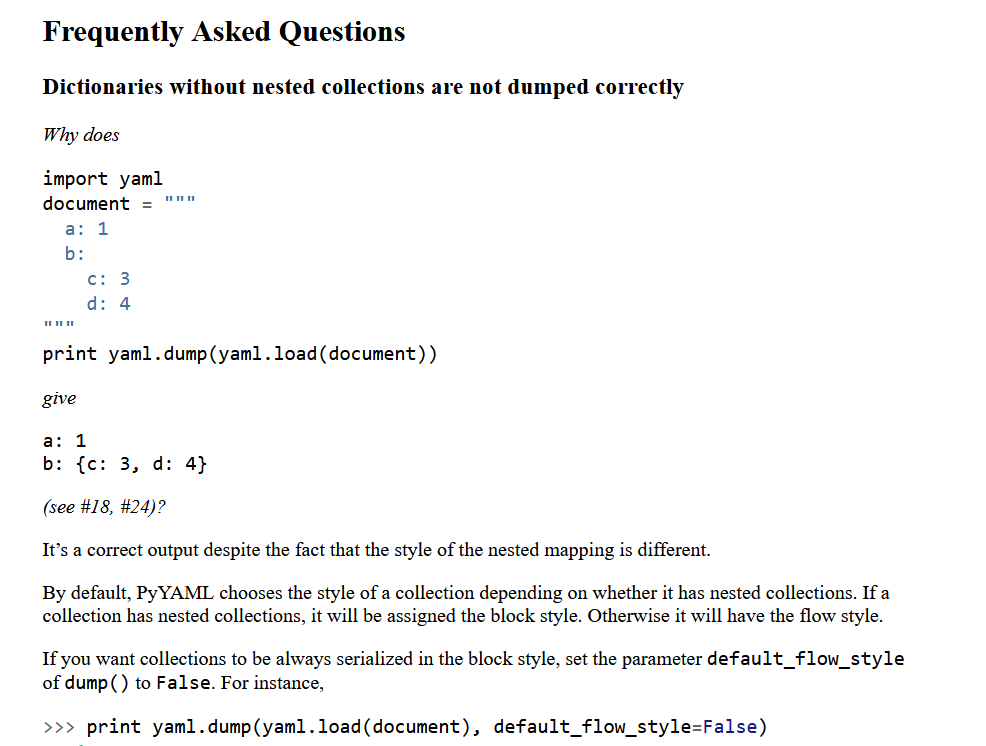Image resolution: width=986 pixels, height=746 pixels.
Task: Click the 'document = """' assignment line
Action: (120, 204)
